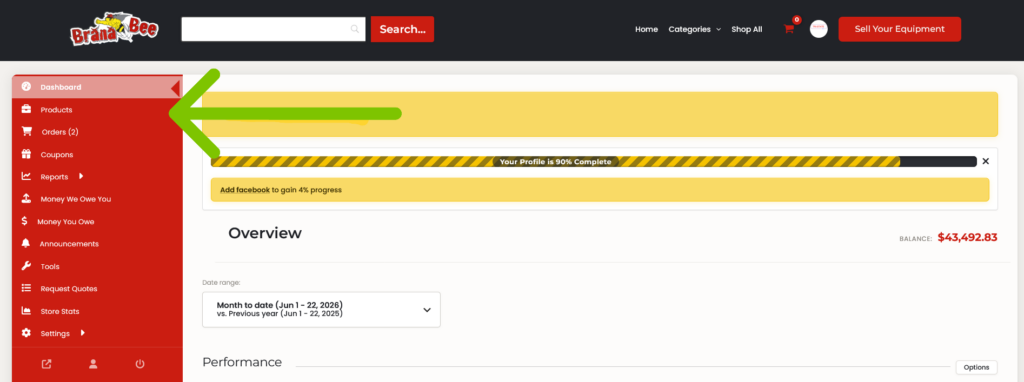The image size is (1024, 382).
Task: Open the shopping cart icon
Action: coord(789,29)
